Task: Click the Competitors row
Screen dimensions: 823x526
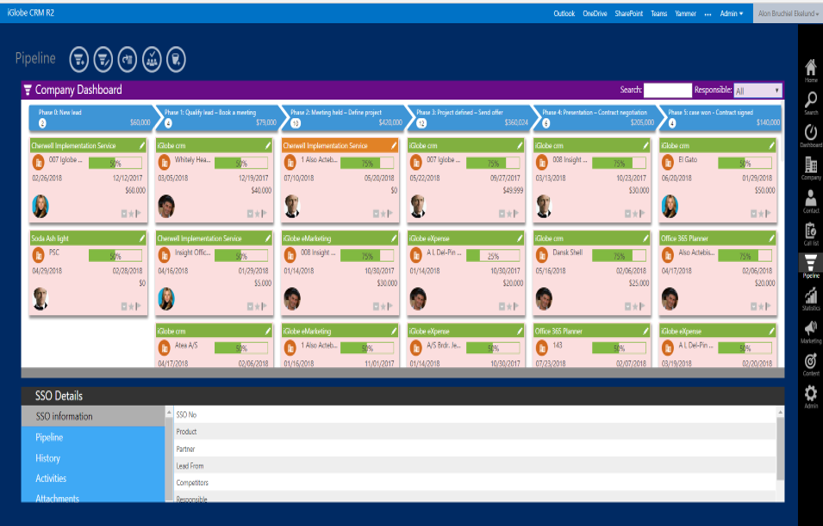Action: [x=476, y=482]
